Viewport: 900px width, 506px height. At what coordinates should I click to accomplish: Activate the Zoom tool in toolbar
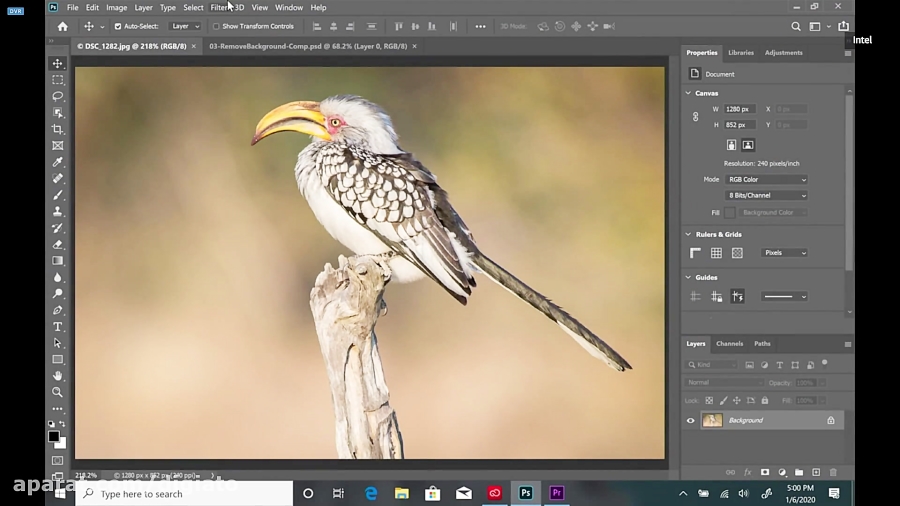[x=58, y=392]
